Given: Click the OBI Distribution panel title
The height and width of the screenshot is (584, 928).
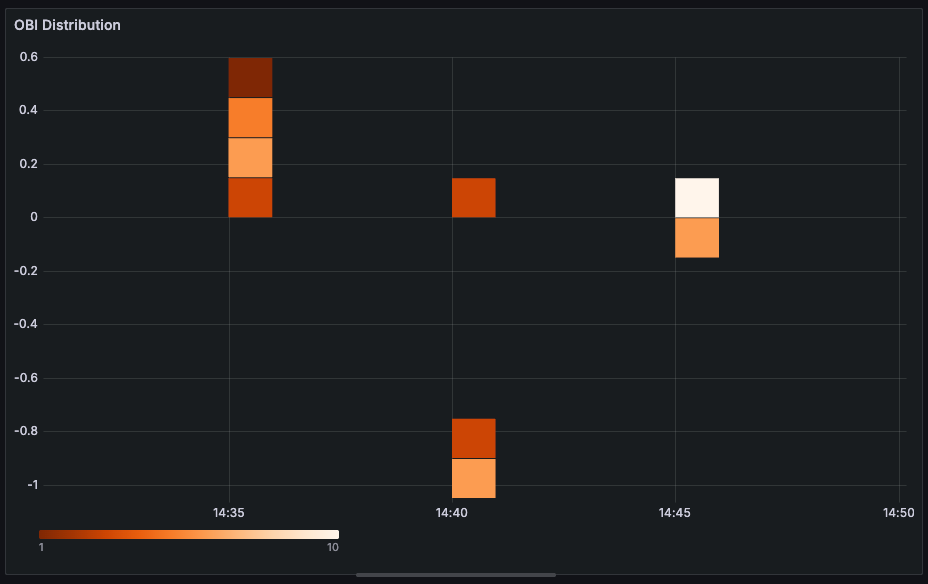Looking at the screenshot, I should tap(67, 25).
